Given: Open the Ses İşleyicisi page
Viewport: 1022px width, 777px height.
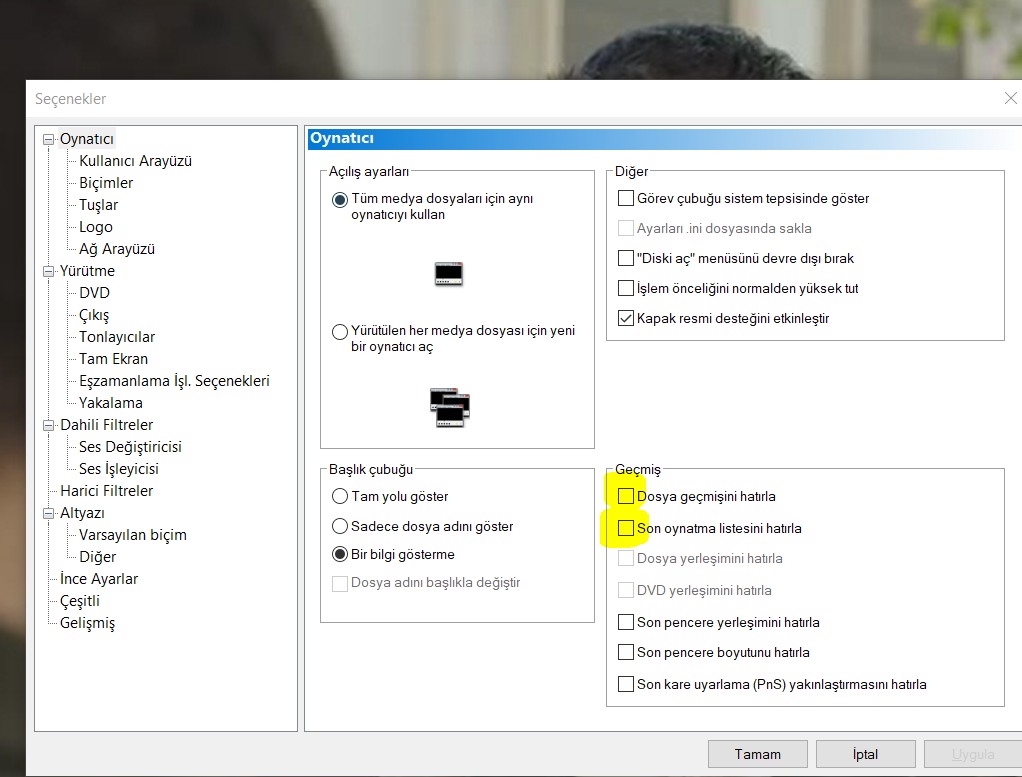Looking at the screenshot, I should coord(119,469).
